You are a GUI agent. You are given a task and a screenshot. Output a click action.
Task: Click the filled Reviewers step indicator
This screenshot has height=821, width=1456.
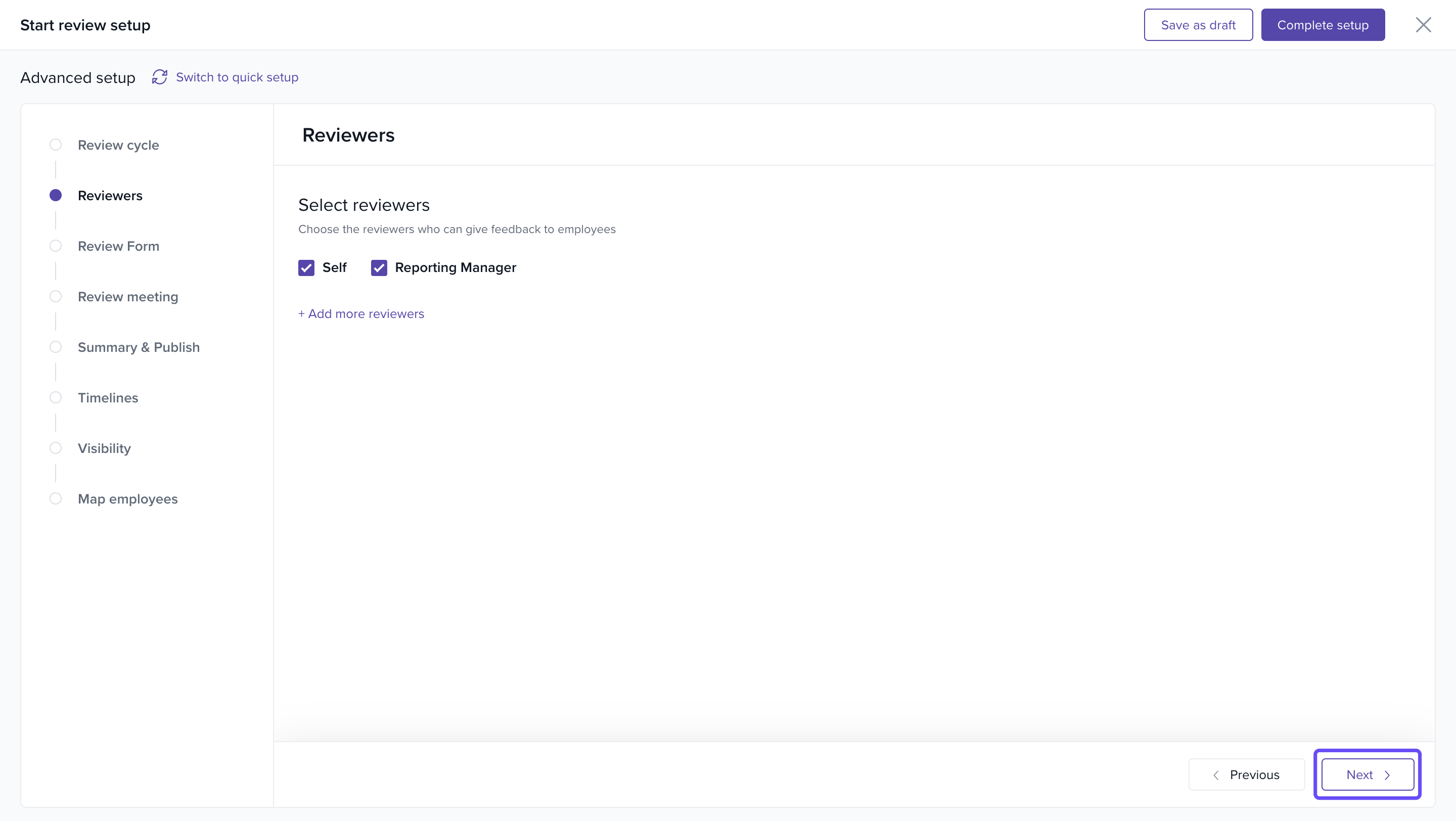(56, 196)
